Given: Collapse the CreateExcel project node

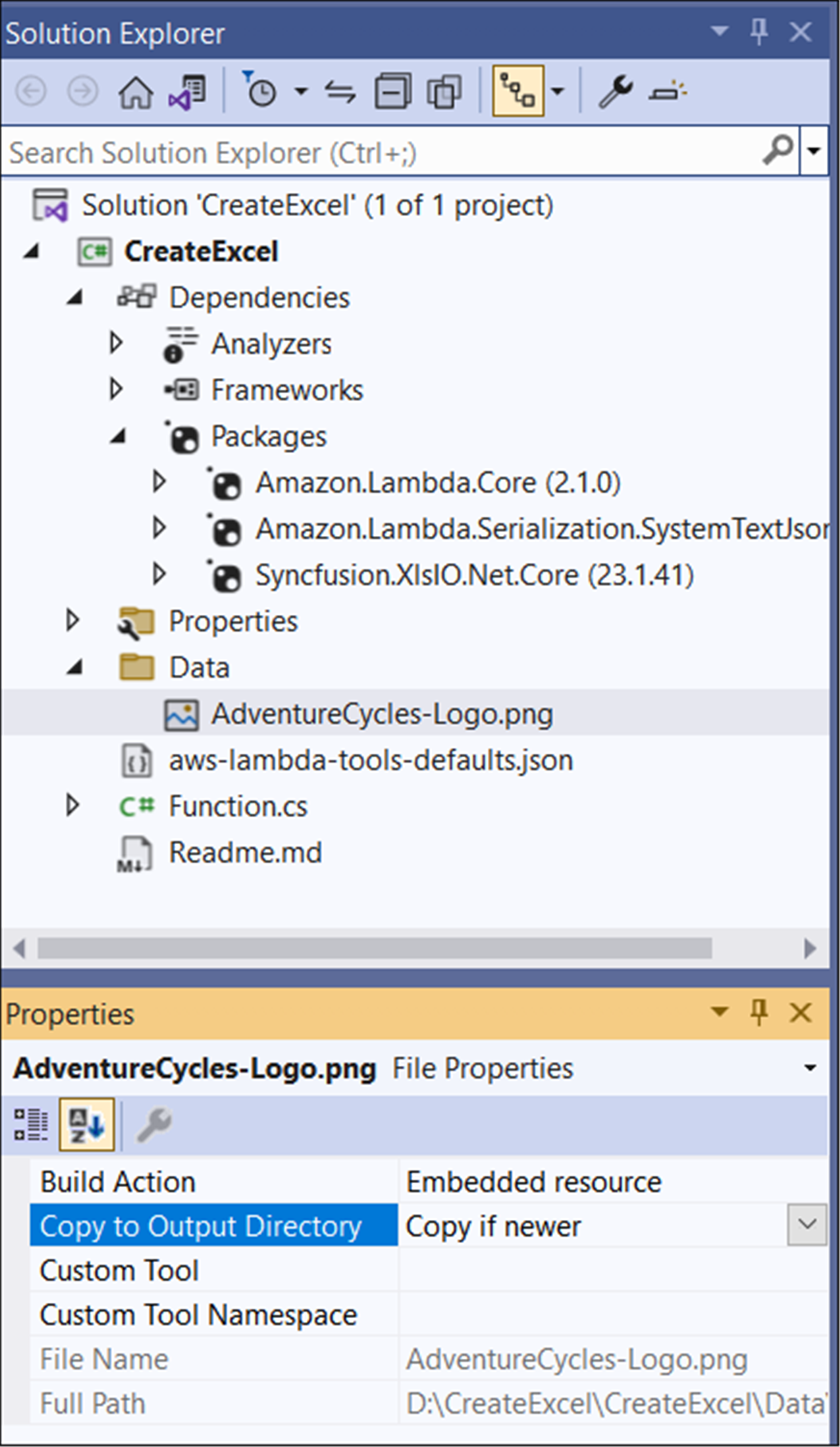Looking at the screenshot, I should tap(32, 252).
